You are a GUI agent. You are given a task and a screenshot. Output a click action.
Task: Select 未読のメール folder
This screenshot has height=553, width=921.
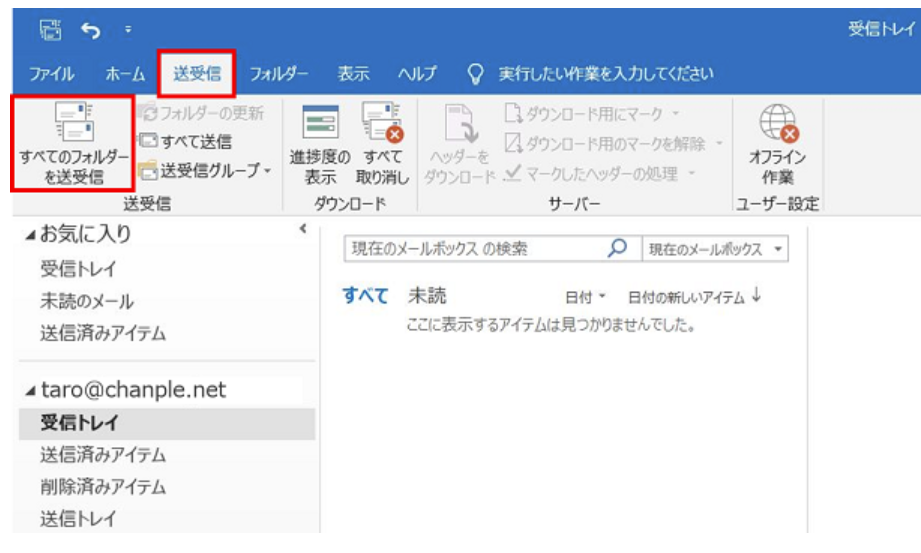[x=87, y=301]
